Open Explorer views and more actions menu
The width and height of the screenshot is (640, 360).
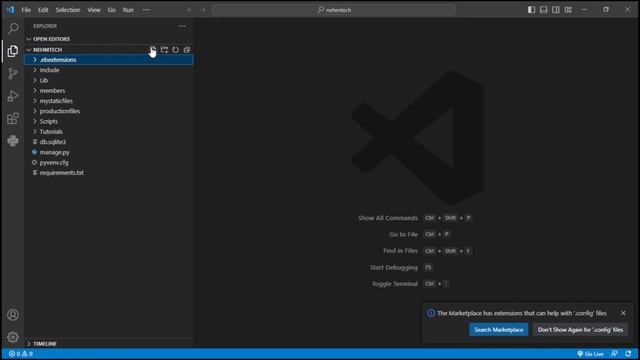(x=182, y=26)
